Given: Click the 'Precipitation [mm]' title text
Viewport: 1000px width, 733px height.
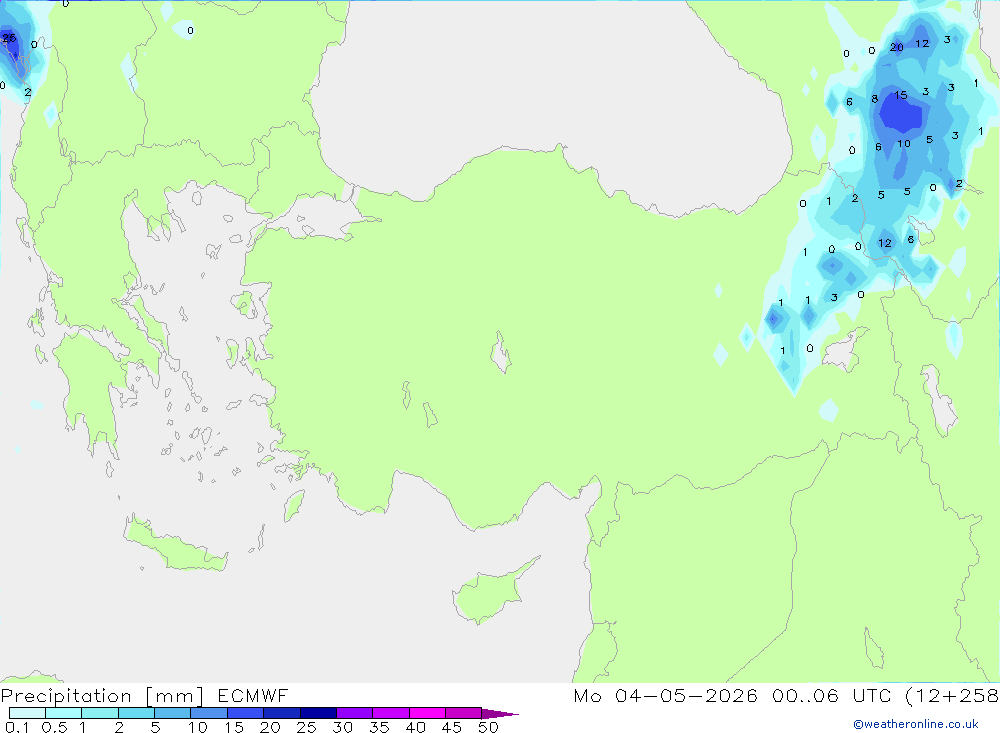Looking at the screenshot, I should (102, 696).
